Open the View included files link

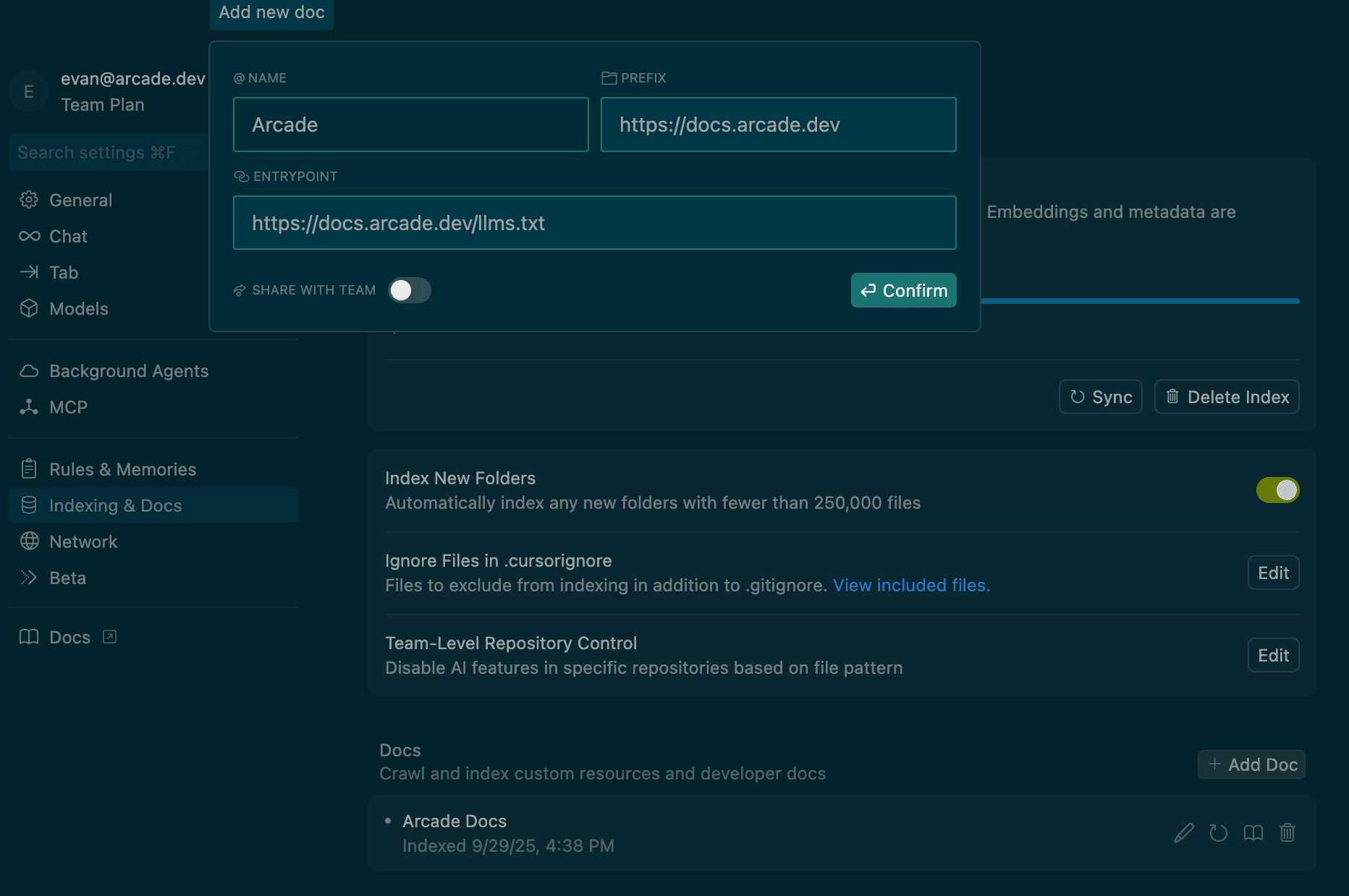pos(911,586)
